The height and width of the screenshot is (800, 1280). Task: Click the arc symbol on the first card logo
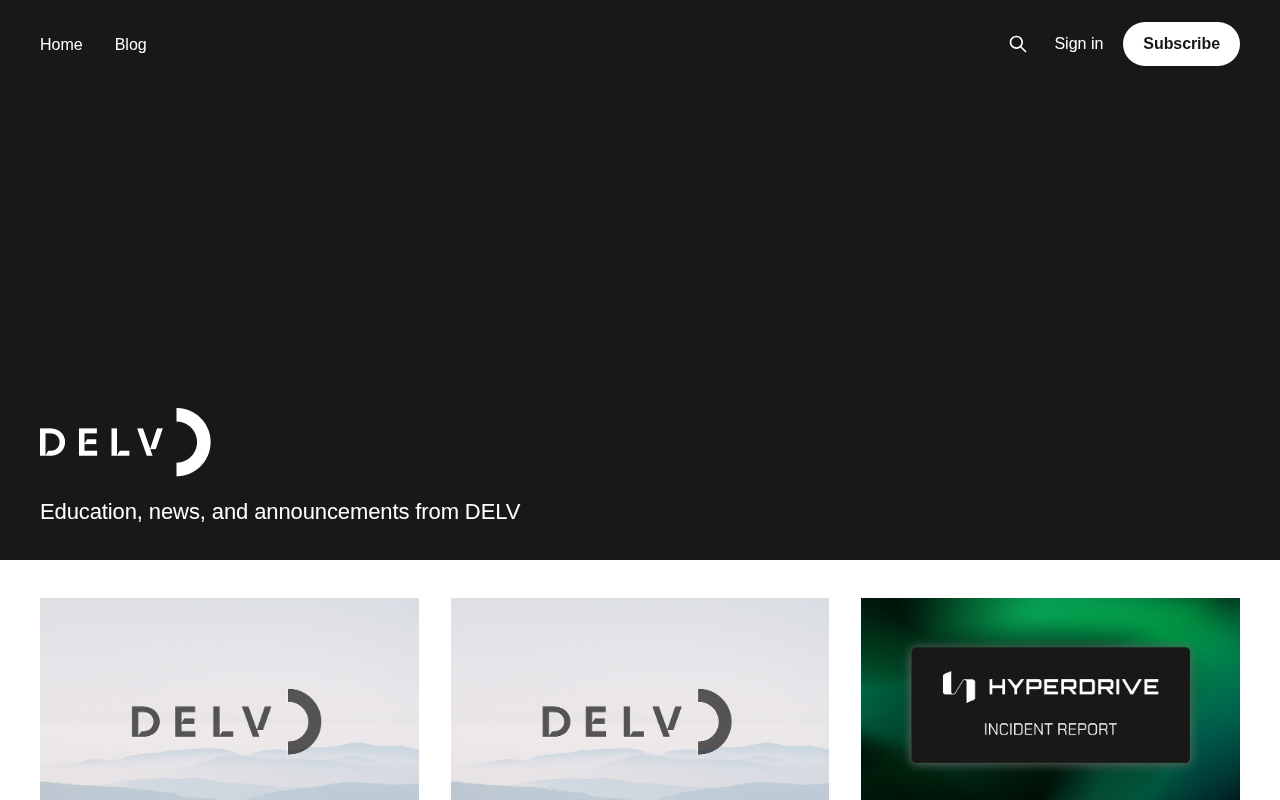[305, 721]
